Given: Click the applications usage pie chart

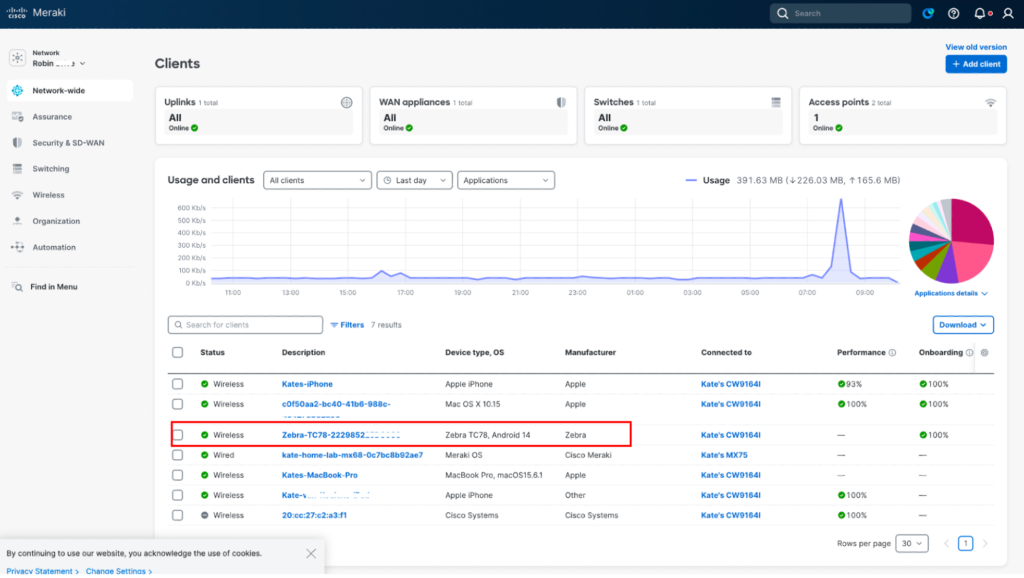Looking at the screenshot, I should pyautogui.click(x=951, y=240).
